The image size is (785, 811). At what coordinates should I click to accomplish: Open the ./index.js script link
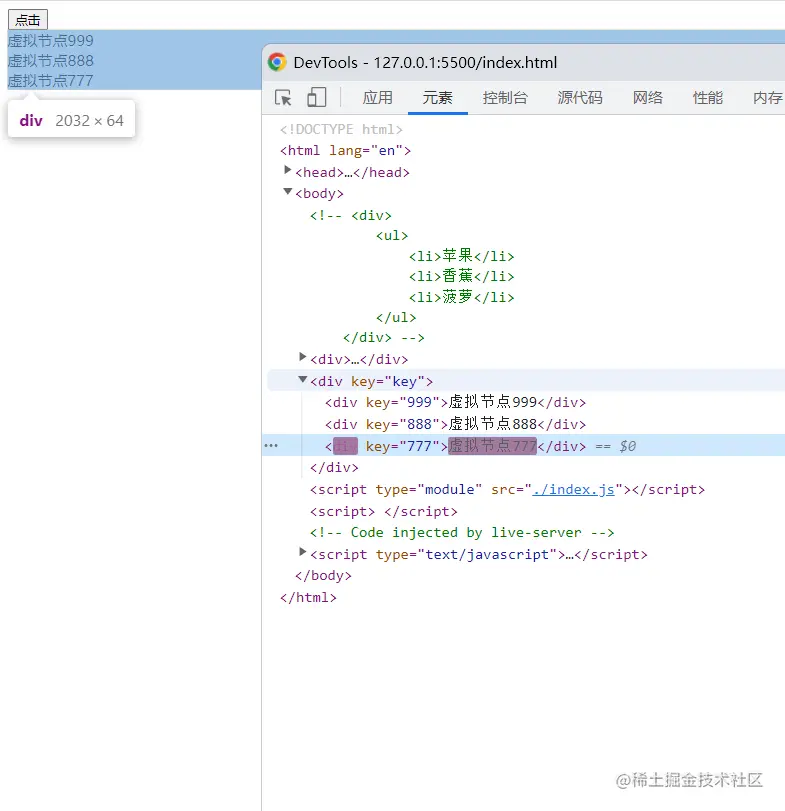pos(573,489)
